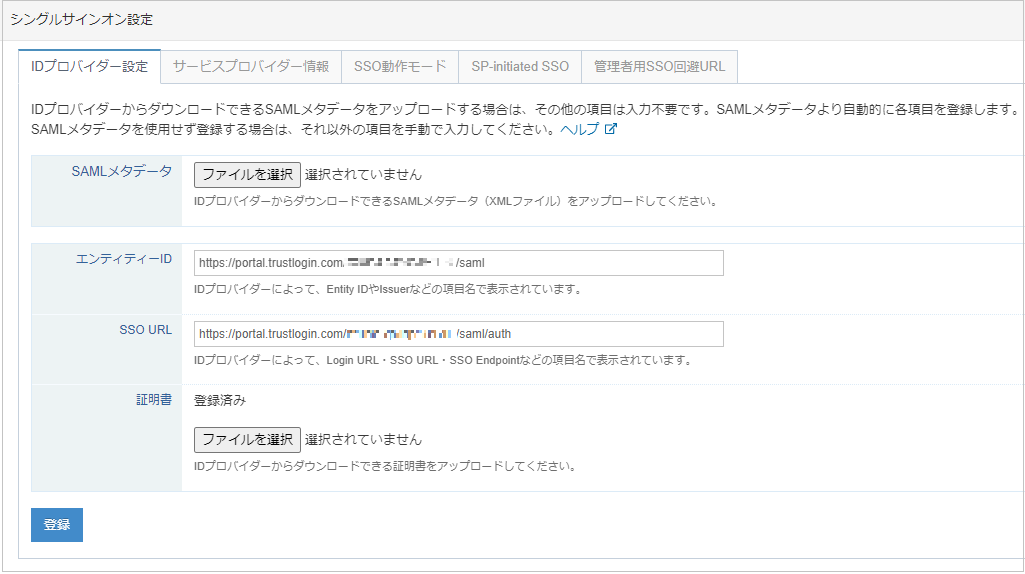Click the external link icon beside ヘルプ
The height and width of the screenshot is (574, 1025).
[611, 129]
